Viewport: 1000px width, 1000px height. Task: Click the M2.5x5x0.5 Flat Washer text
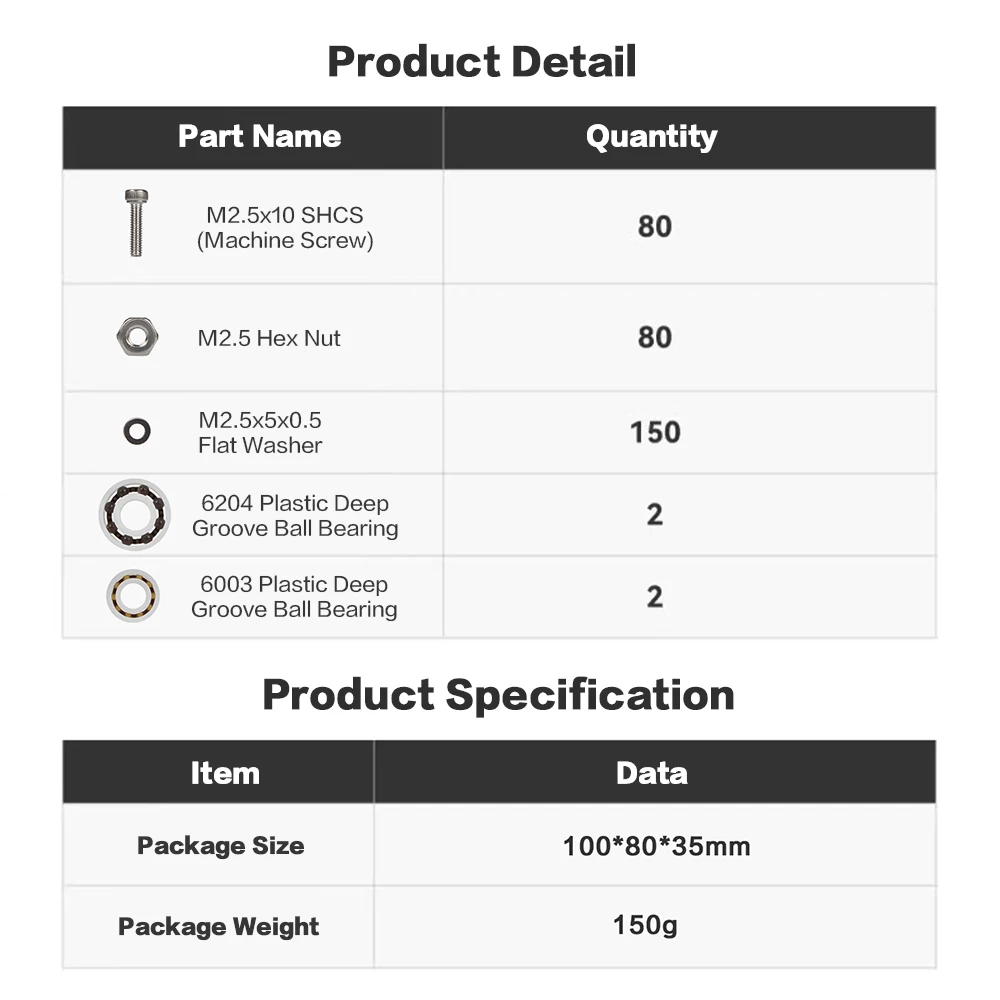[x=260, y=432]
